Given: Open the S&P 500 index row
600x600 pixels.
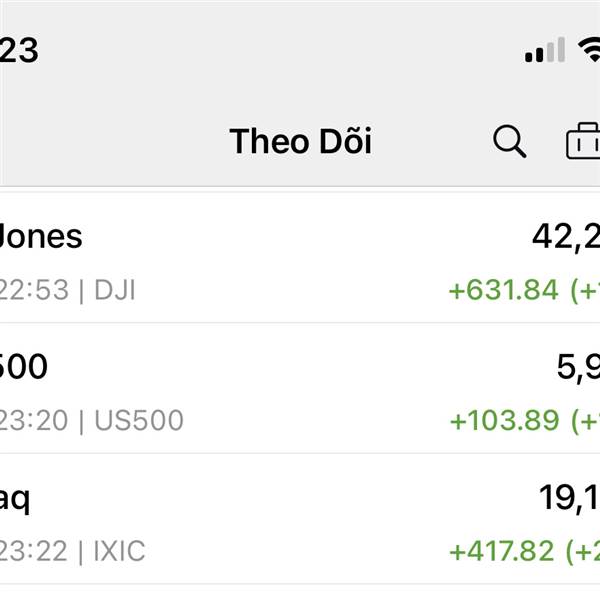Looking at the screenshot, I should click(300, 388).
